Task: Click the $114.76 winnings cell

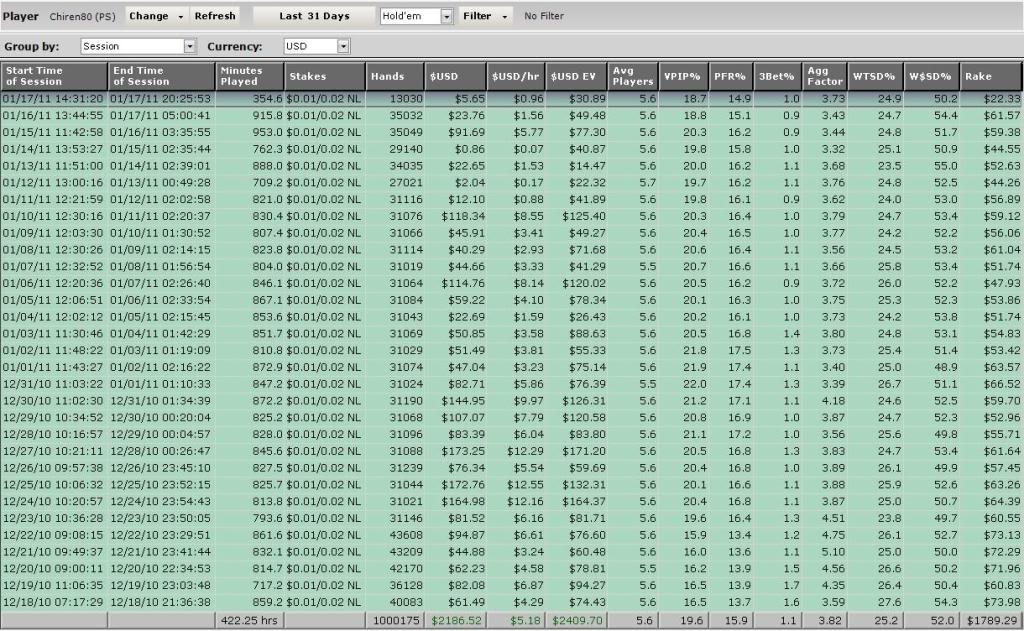Action: (455, 283)
